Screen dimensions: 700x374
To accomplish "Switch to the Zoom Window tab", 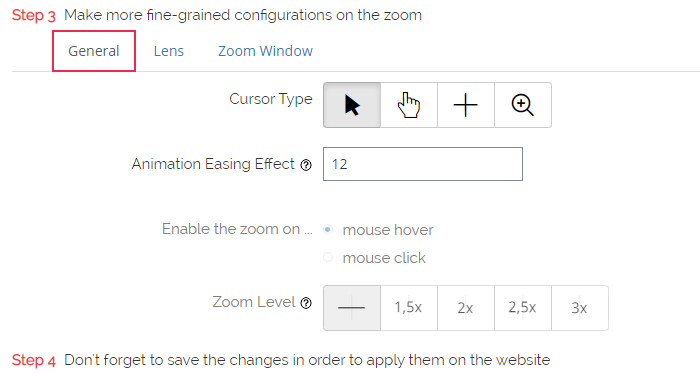I will pos(265,51).
